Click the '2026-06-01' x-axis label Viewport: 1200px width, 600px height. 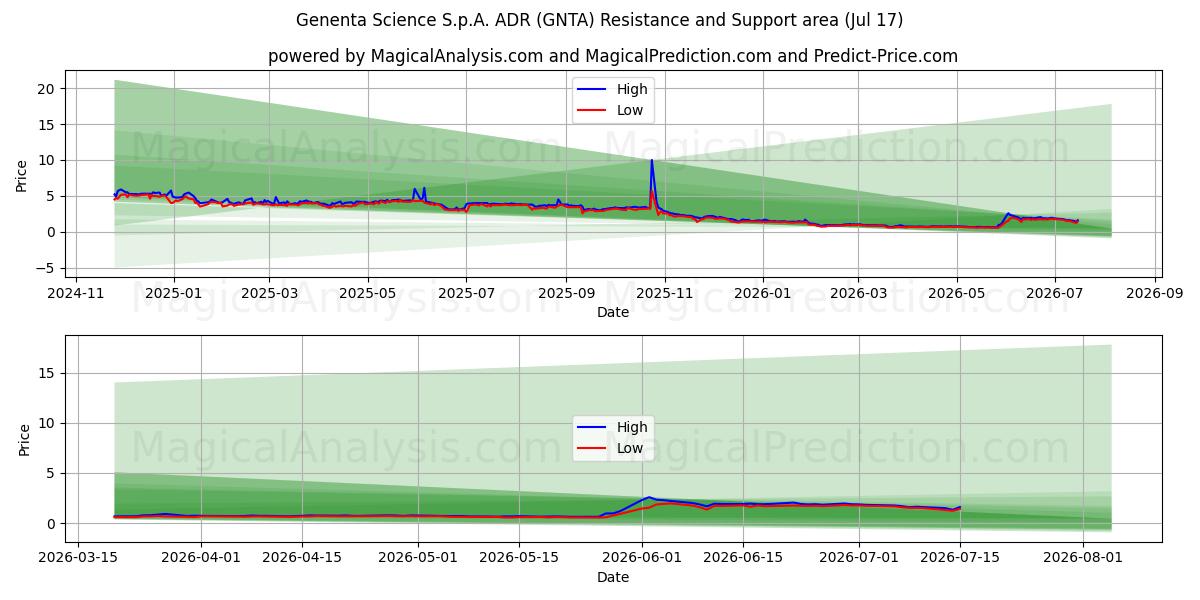pyautogui.click(x=642, y=560)
